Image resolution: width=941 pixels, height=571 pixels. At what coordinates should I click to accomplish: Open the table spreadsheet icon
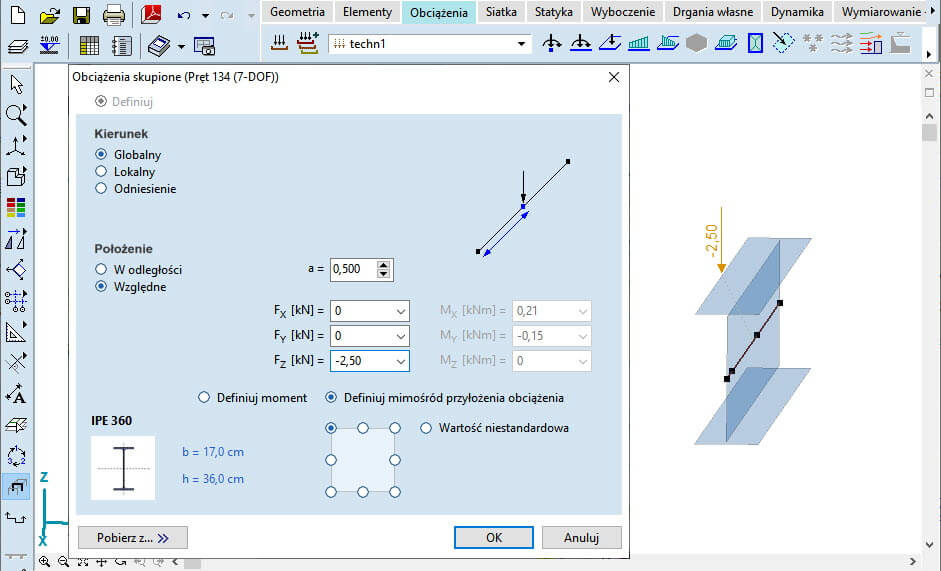point(89,46)
